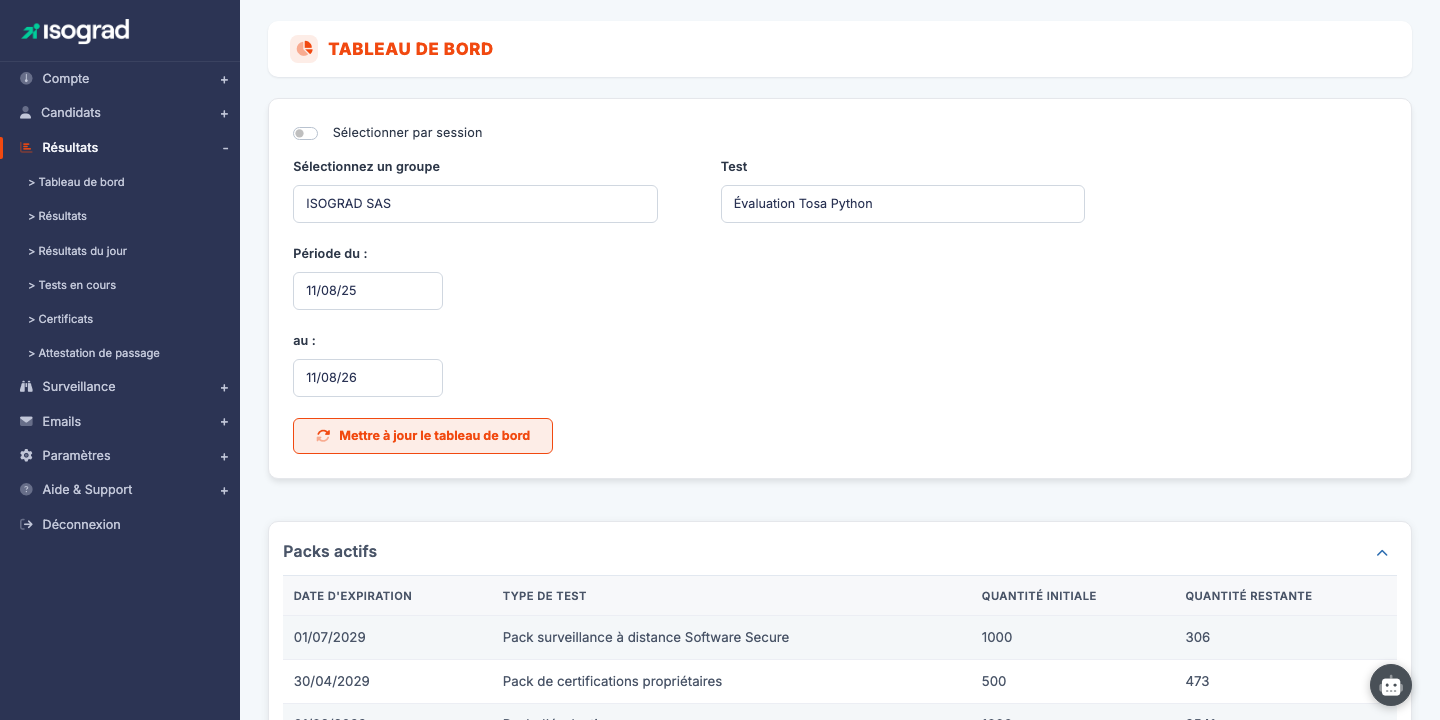
Task: Click the Tableau de bord pie chart icon
Action: 304,49
